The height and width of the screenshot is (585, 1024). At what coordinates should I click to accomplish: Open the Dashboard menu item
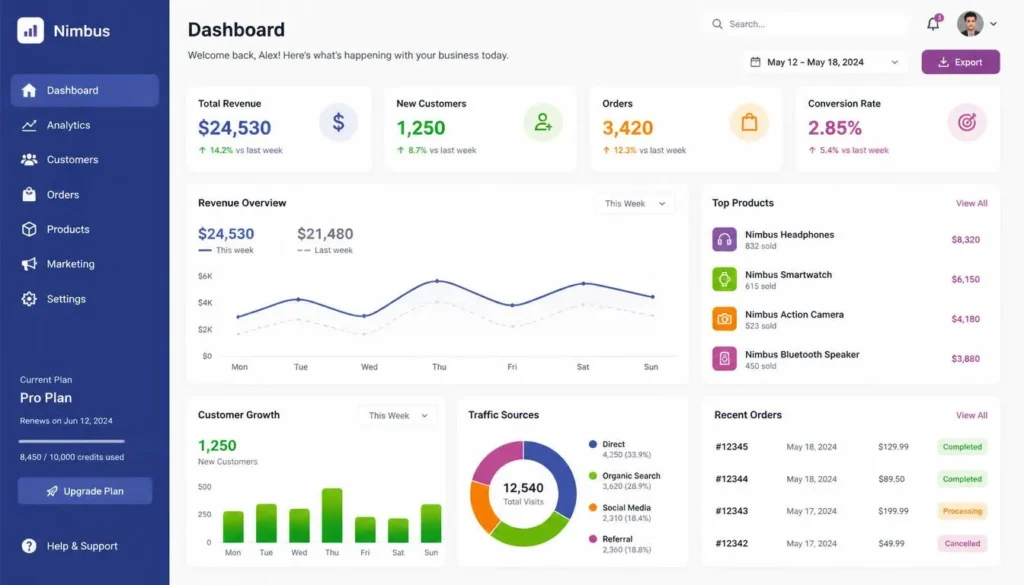[x=85, y=90]
